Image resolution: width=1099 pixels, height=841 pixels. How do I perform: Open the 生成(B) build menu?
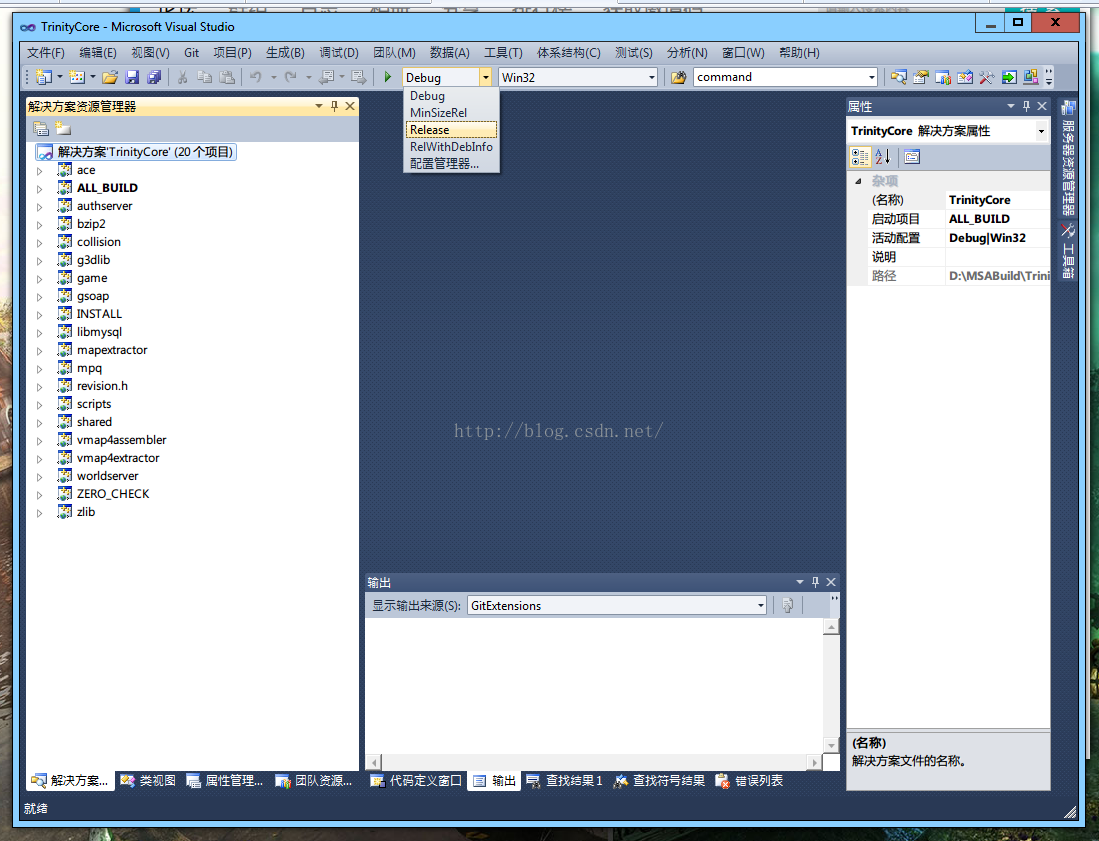(x=285, y=53)
